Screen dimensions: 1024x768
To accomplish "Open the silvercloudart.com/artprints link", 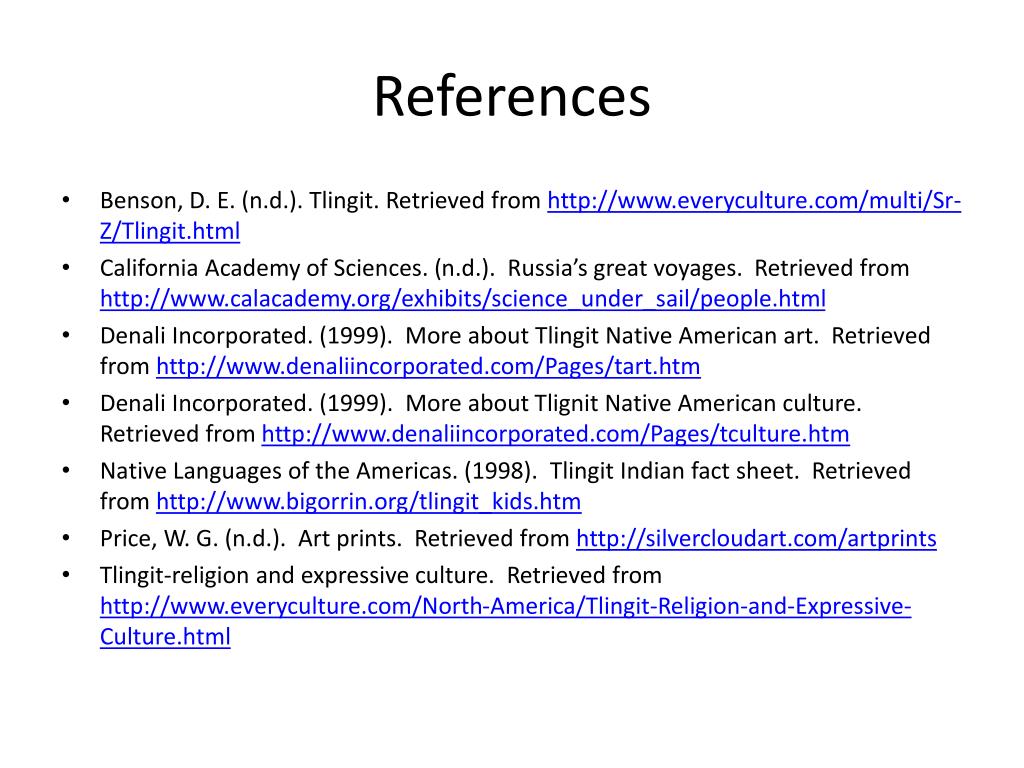I will [756, 539].
